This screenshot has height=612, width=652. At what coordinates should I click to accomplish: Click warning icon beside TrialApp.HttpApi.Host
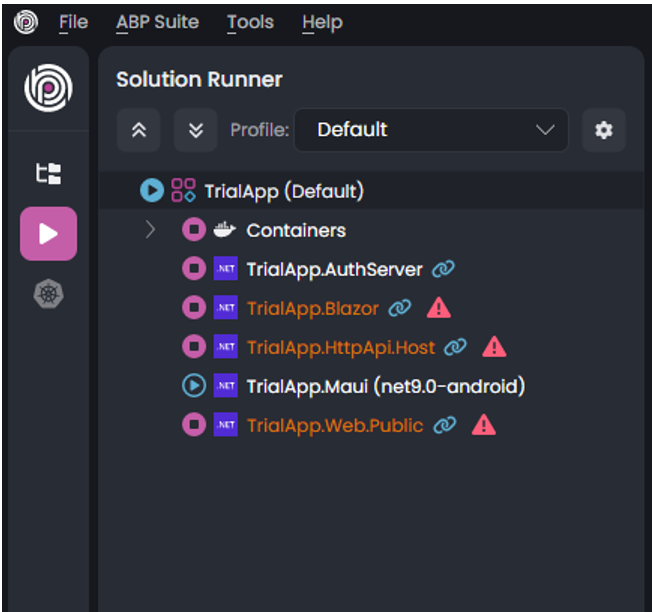coord(494,347)
